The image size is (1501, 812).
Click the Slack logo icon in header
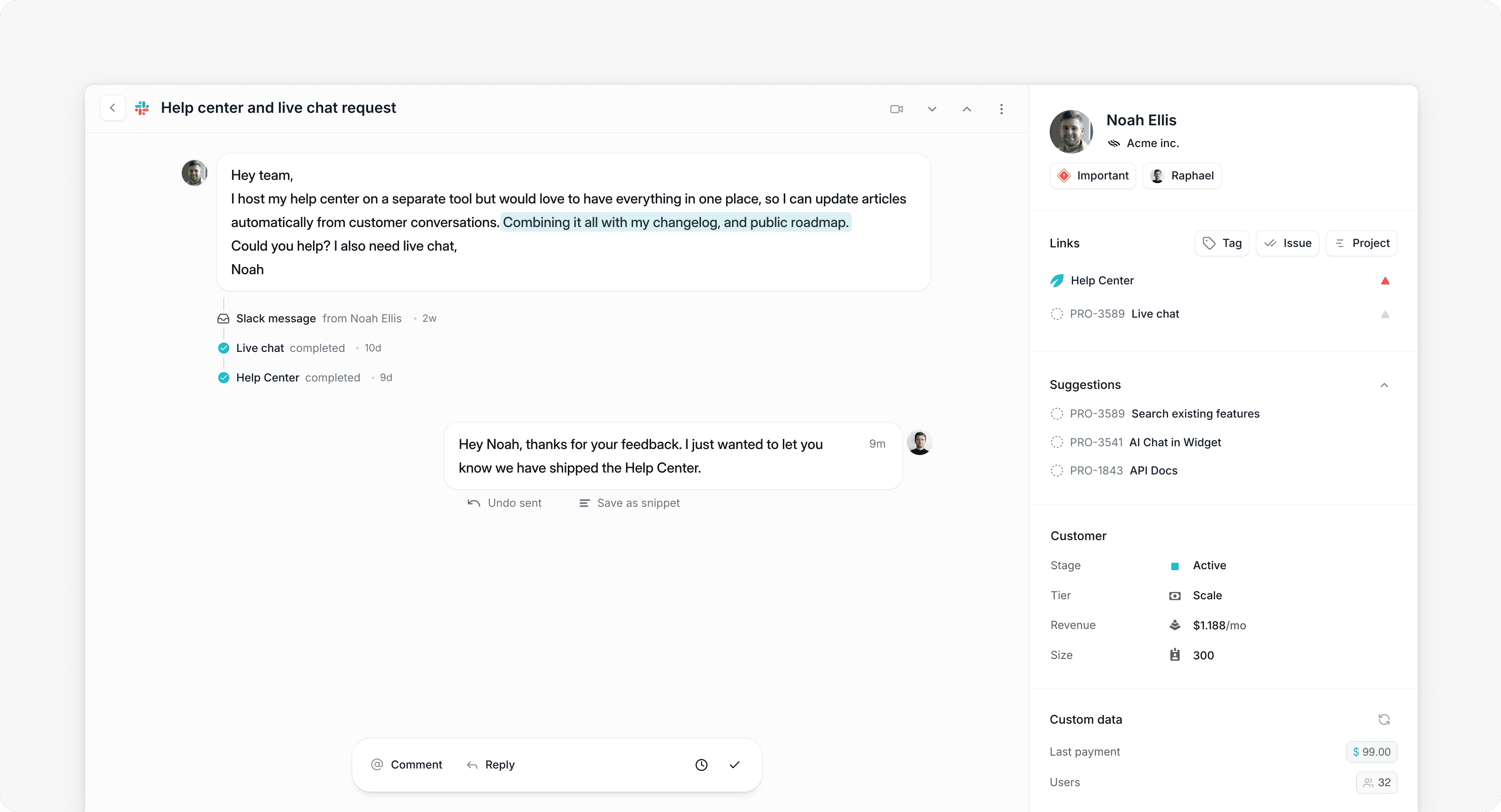click(x=142, y=108)
